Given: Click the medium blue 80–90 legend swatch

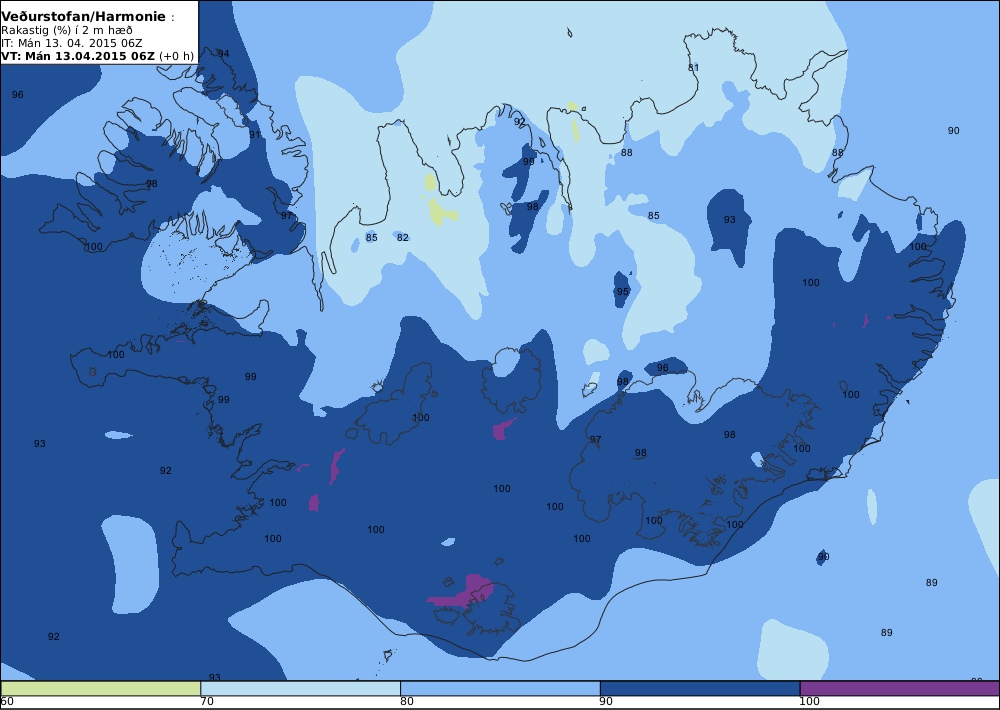Looking at the screenshot, I should (x=500, y=688).
